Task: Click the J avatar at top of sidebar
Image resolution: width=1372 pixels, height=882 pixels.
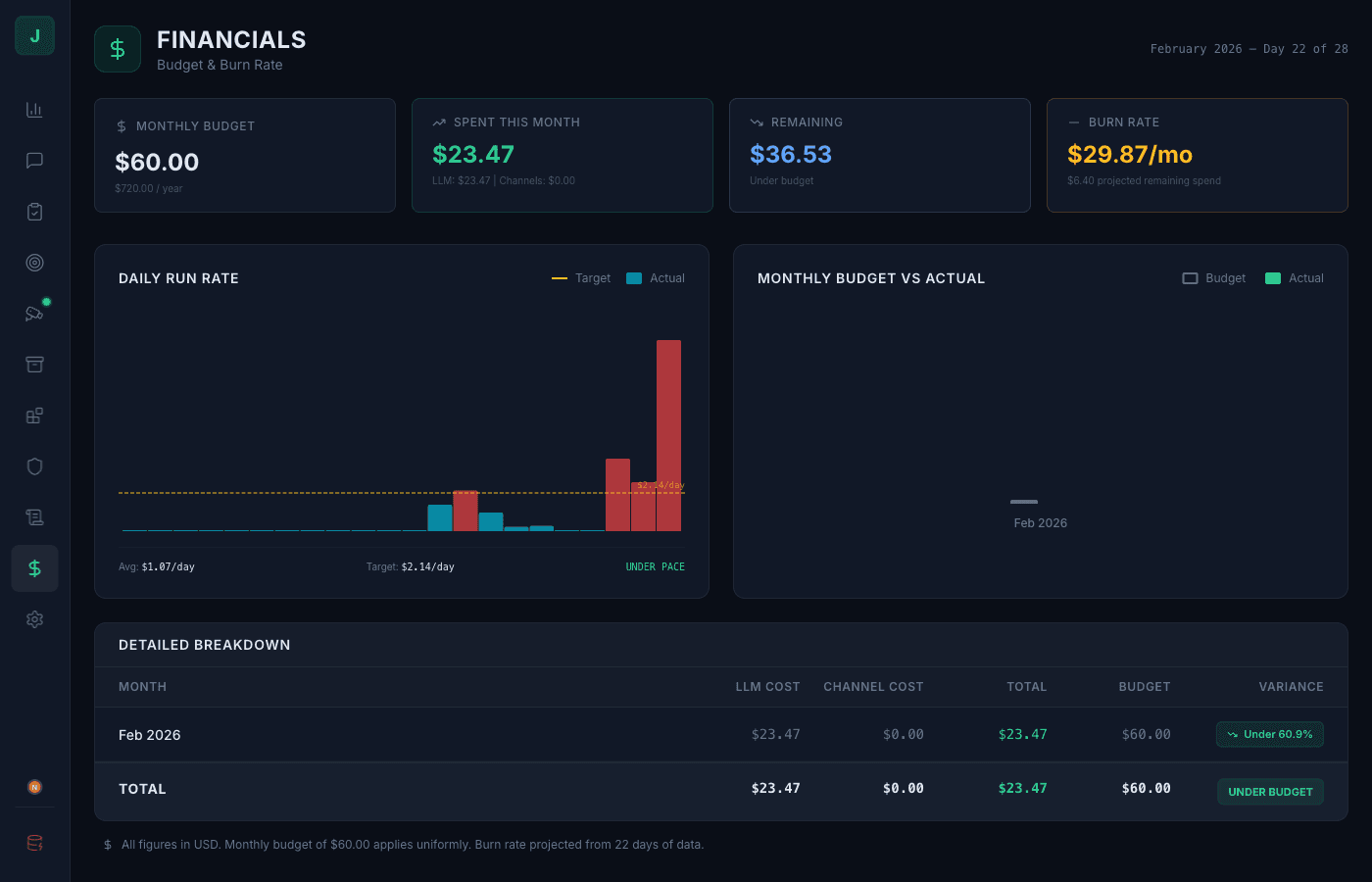Action: (34, 35)
